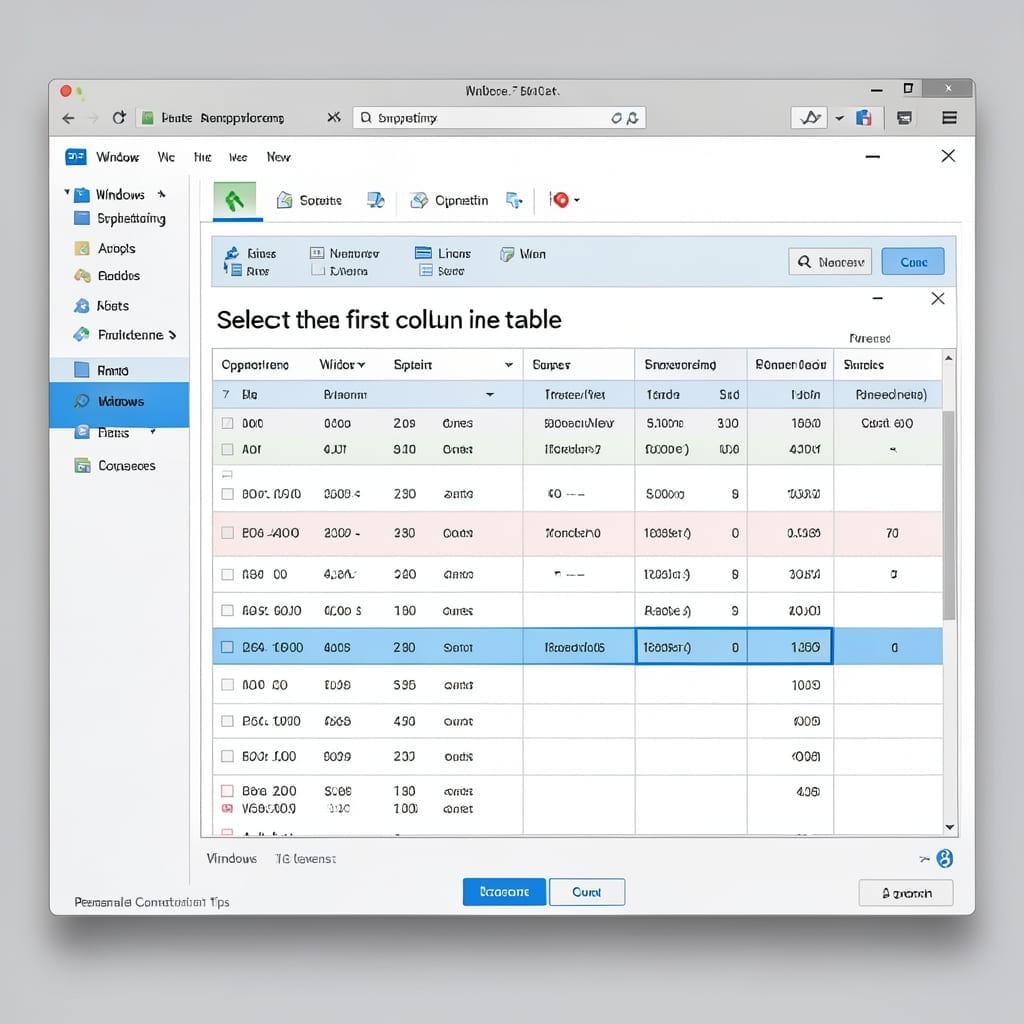Toggle the checkbox for row AOI

pos(227,449)
